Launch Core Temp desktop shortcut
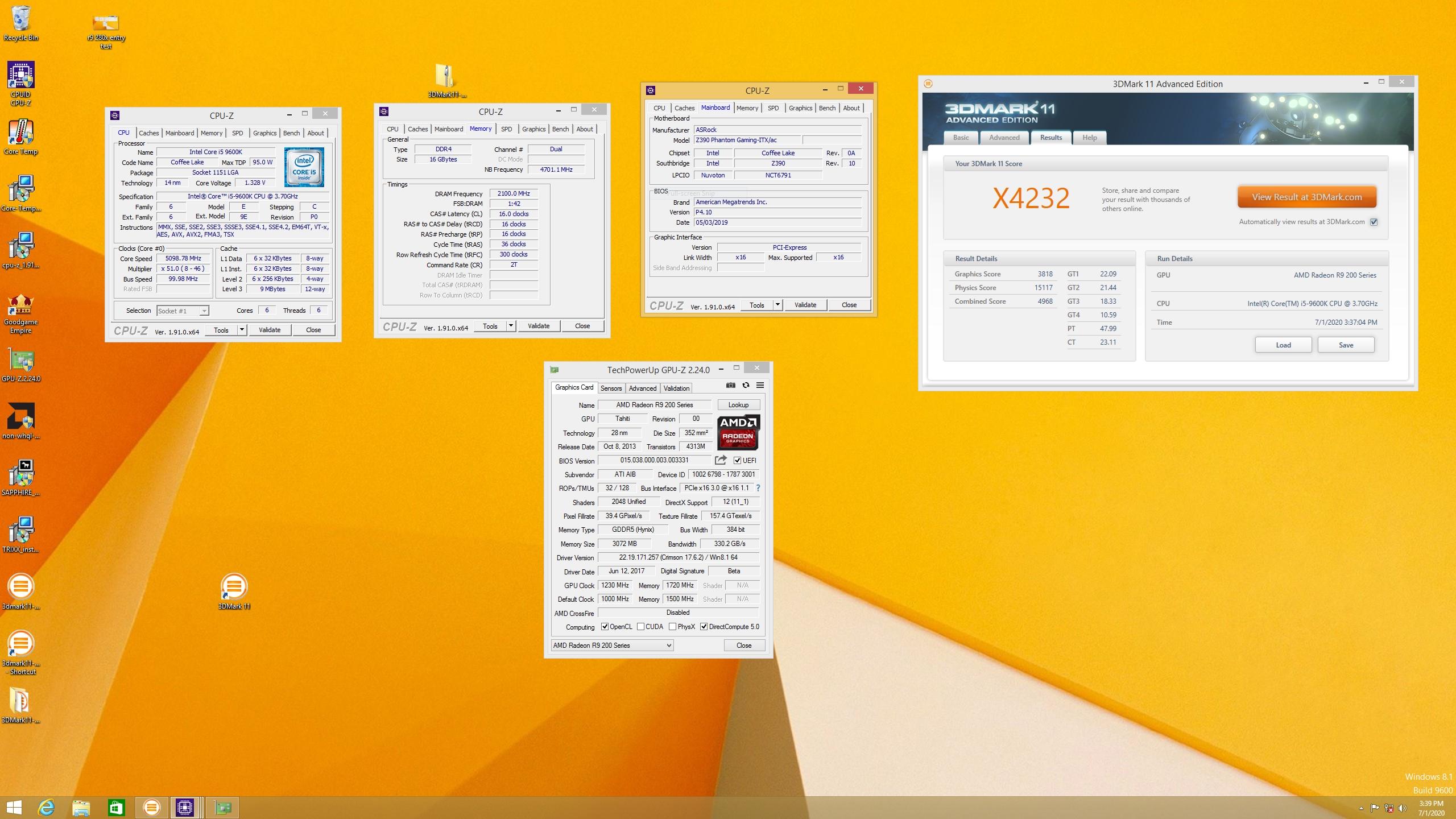 click(x=21, y=136)
